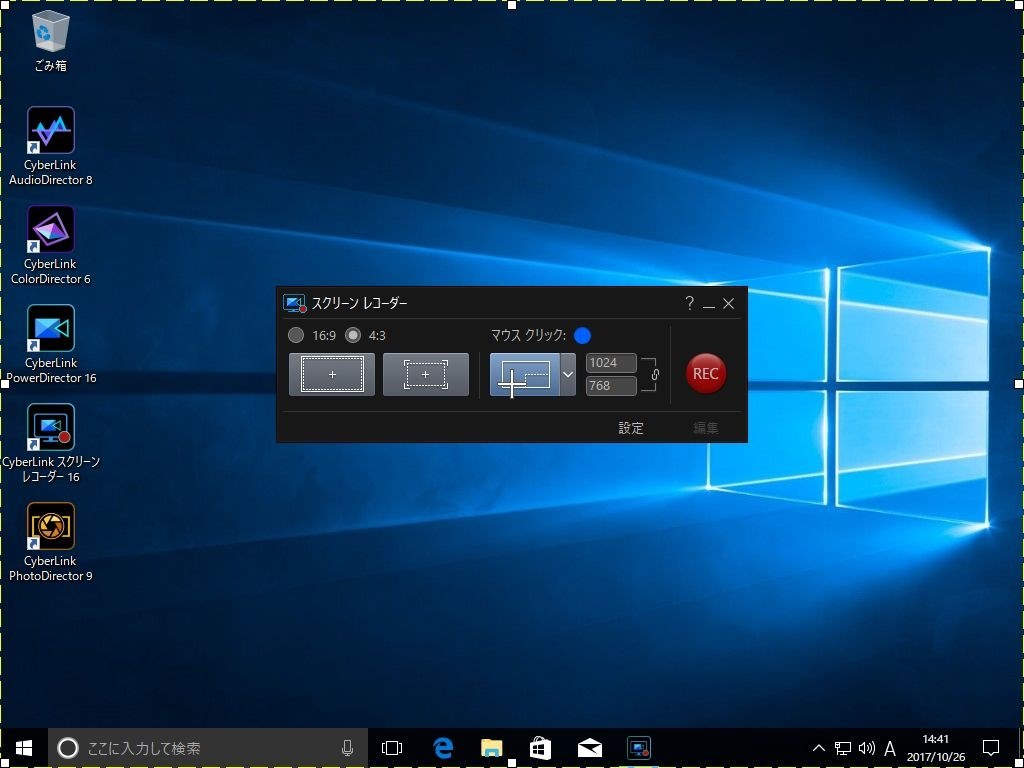Select lock-to-app window capture mode button
This screenshot has height=768, width=1024.
tap(426, 374)
